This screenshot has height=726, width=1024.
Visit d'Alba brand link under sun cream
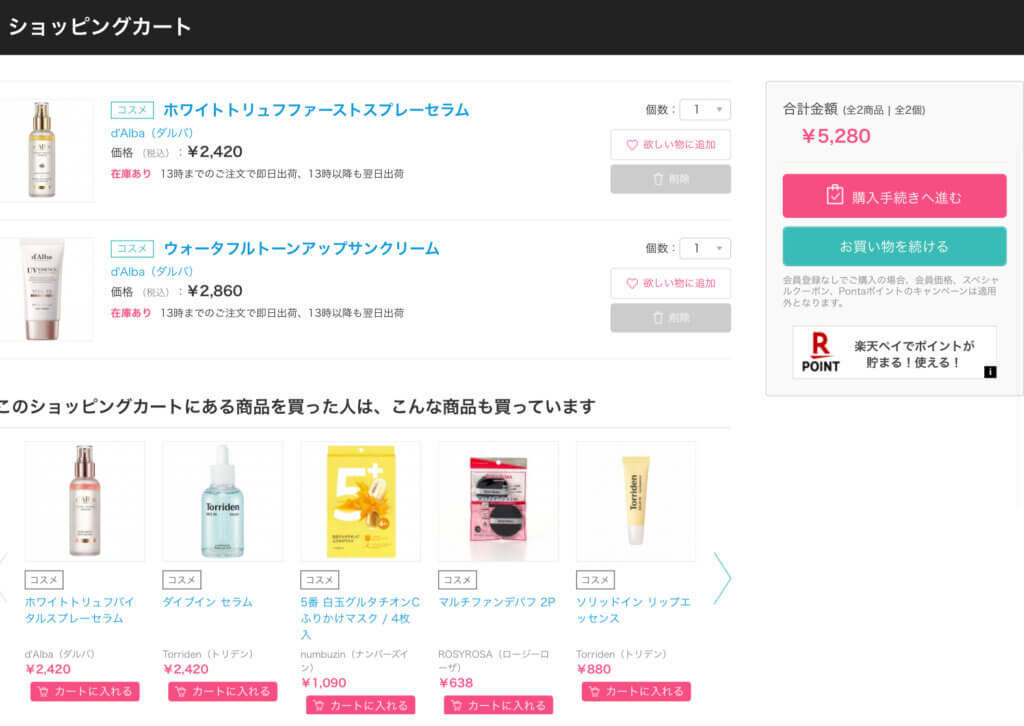click(152, 272)
